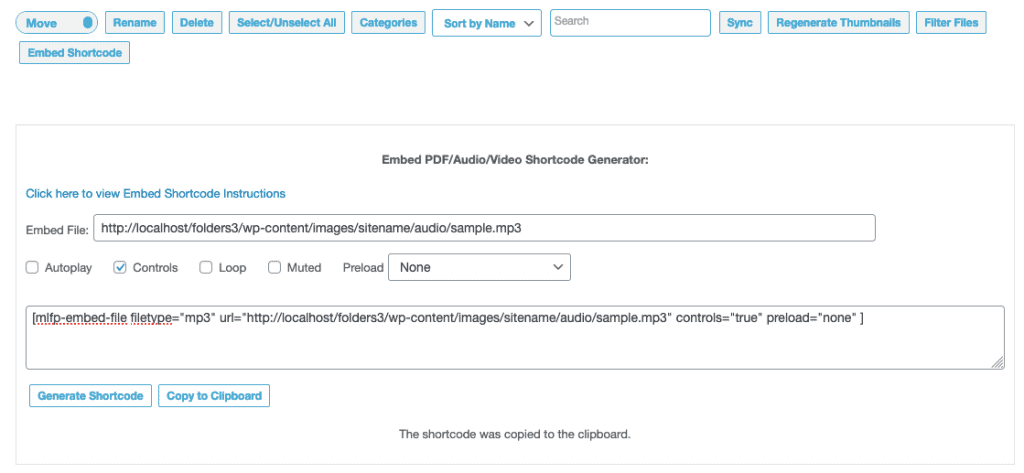This screenshot has height=473, width=1024.
Task: Click the Generate Shortcode button
Action: [x=90, y=396]
